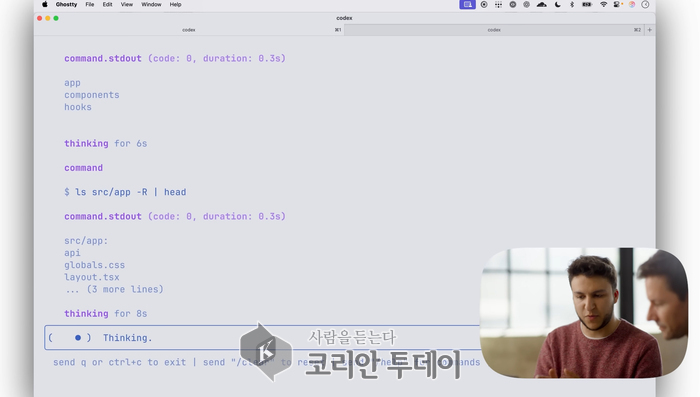Click the "api" output line

(x=72, y=253)
